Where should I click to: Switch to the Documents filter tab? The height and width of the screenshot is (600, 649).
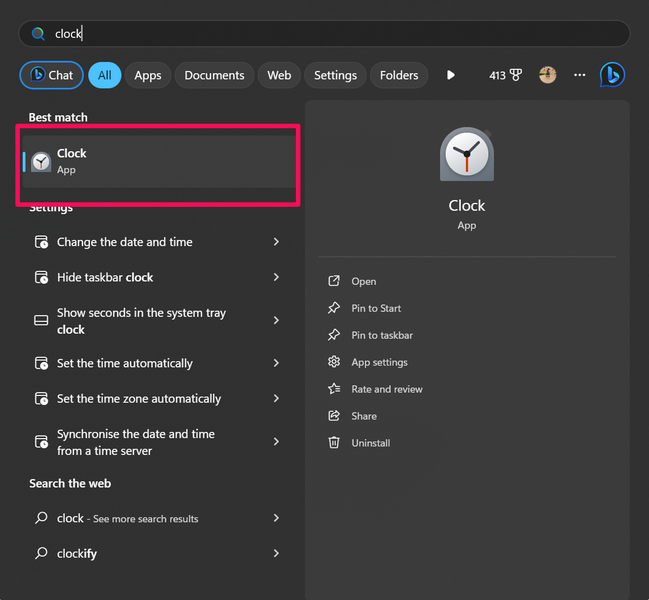(214, 75)
